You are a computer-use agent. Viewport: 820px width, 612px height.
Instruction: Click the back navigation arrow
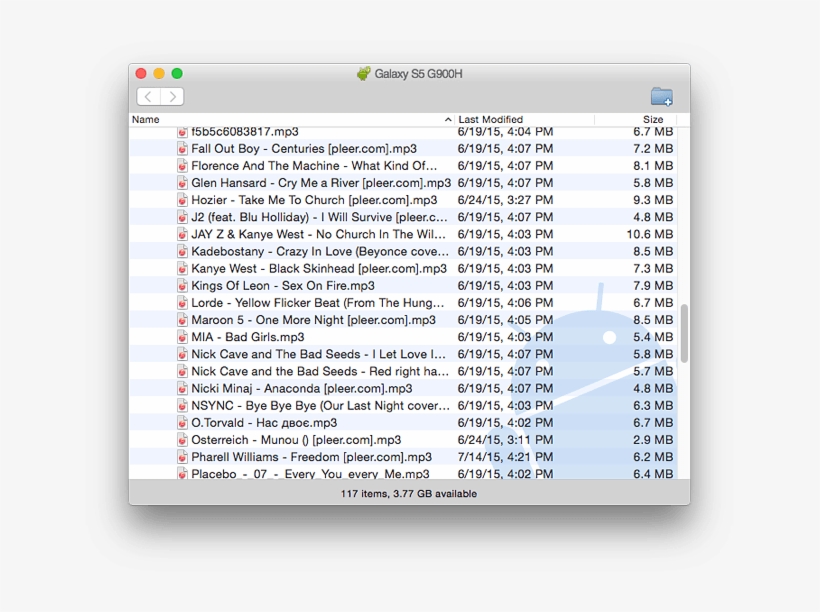click(x=147, y=96)
